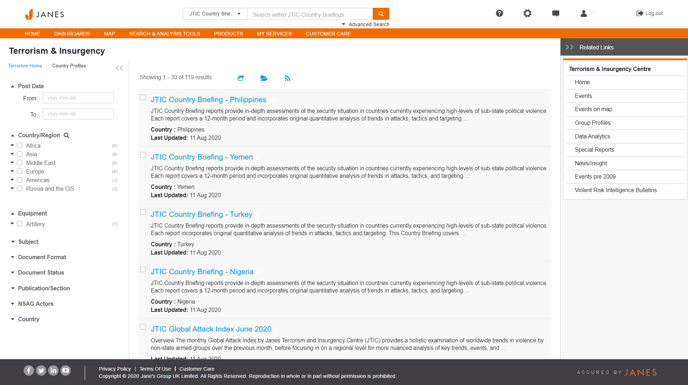Subscribe using the RSS feed icon
The image size is (688, 385).
tap(287, 78)
